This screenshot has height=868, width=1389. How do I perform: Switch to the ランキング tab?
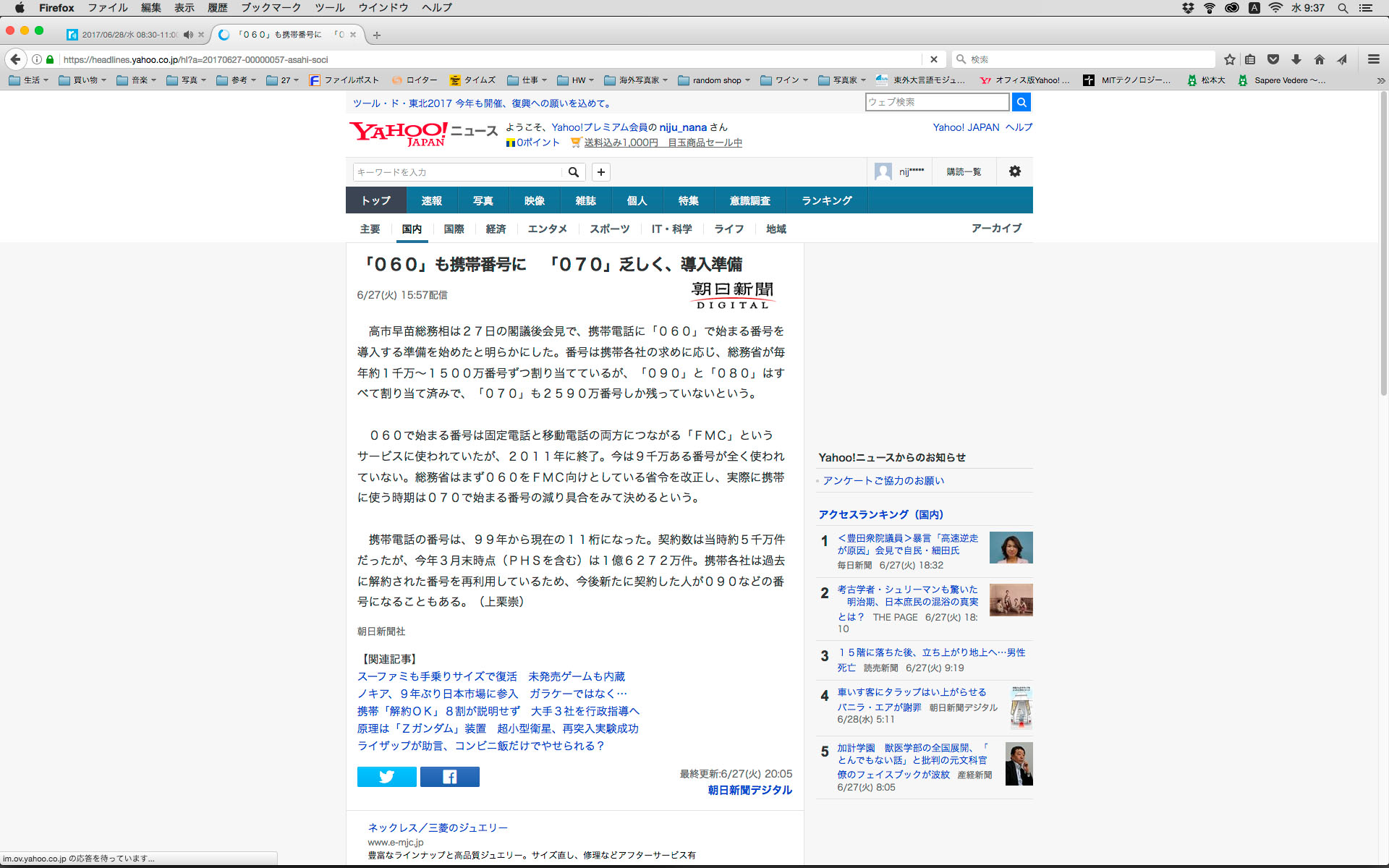click(x=826, y=200)
